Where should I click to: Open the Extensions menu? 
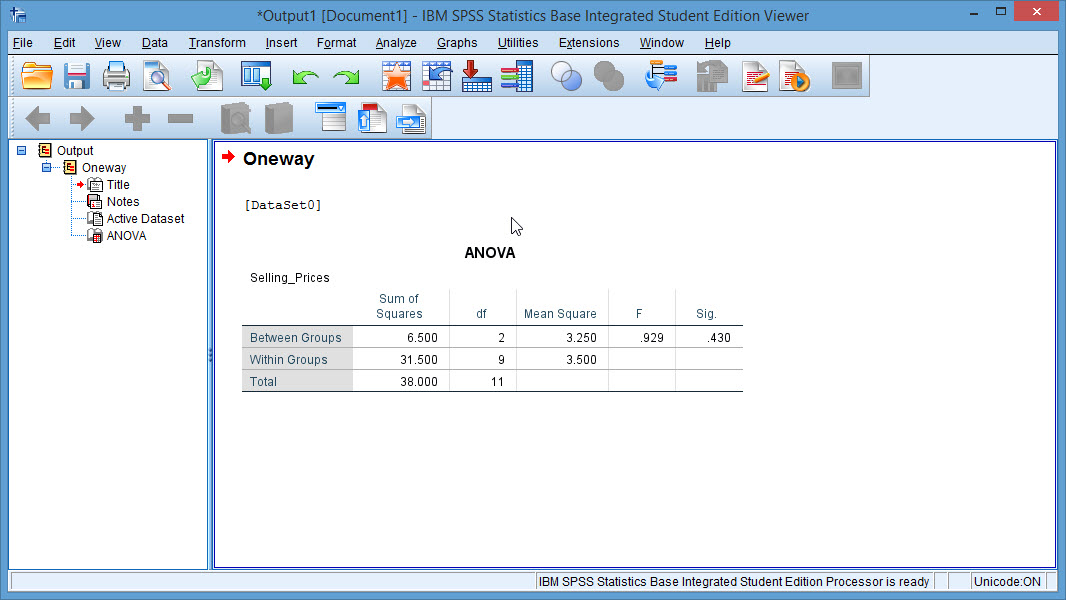589,43
